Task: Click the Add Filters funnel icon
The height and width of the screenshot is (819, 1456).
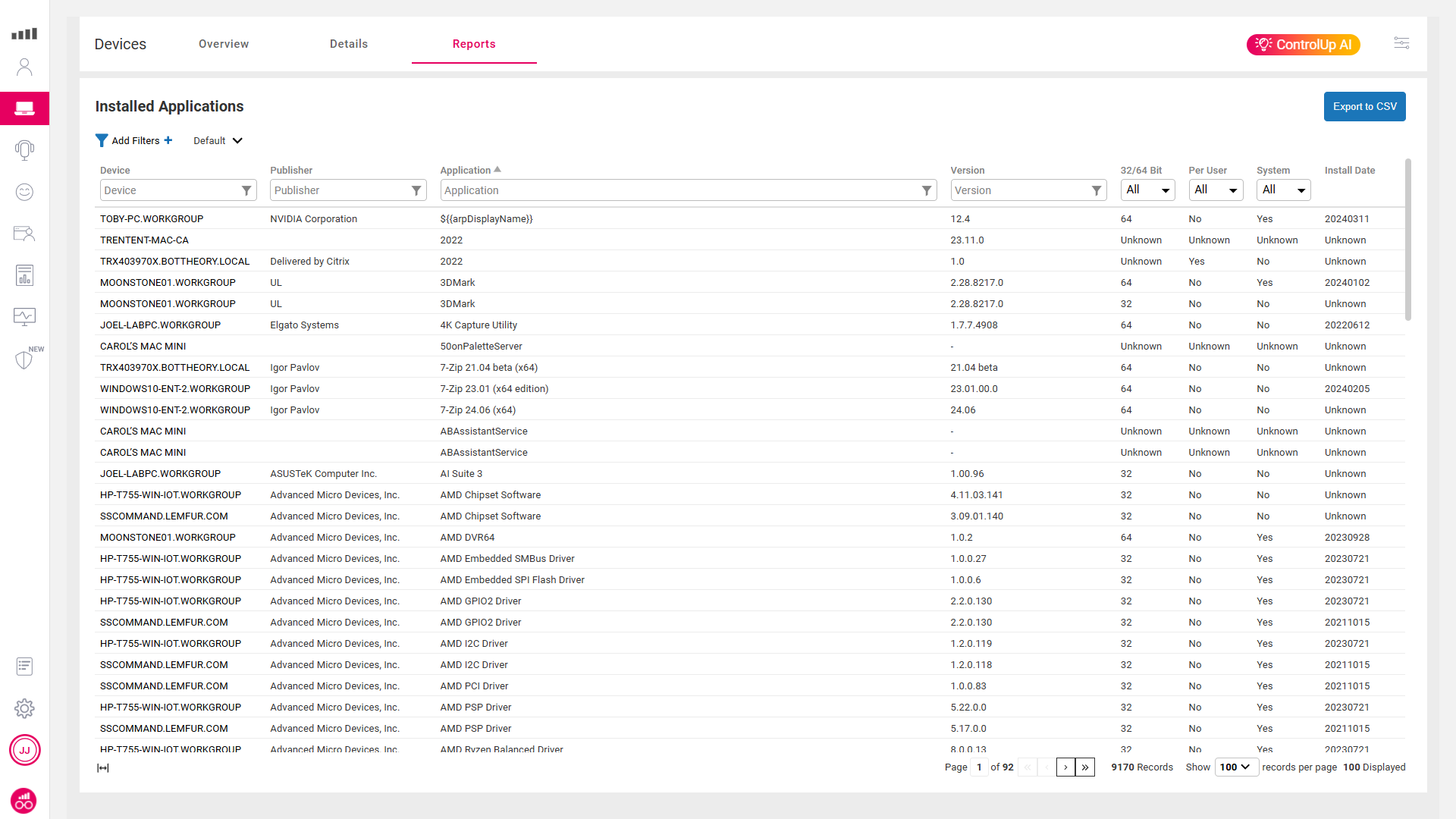Action: (102, 140)
